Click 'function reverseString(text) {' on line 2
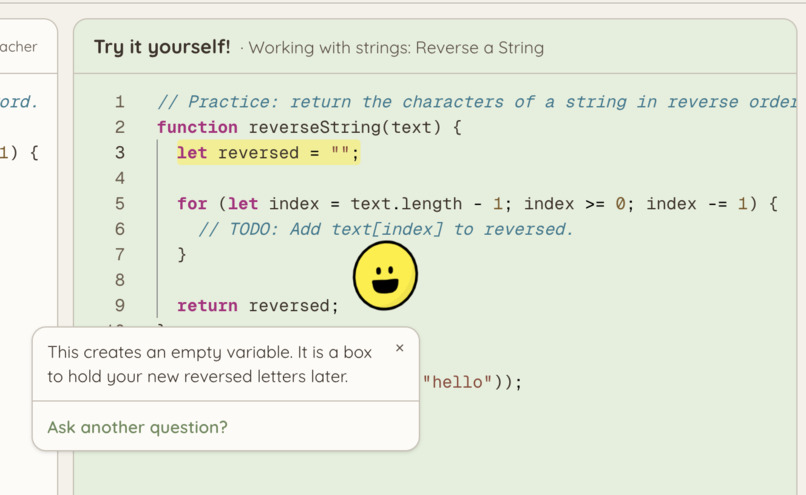 [309, 127]
